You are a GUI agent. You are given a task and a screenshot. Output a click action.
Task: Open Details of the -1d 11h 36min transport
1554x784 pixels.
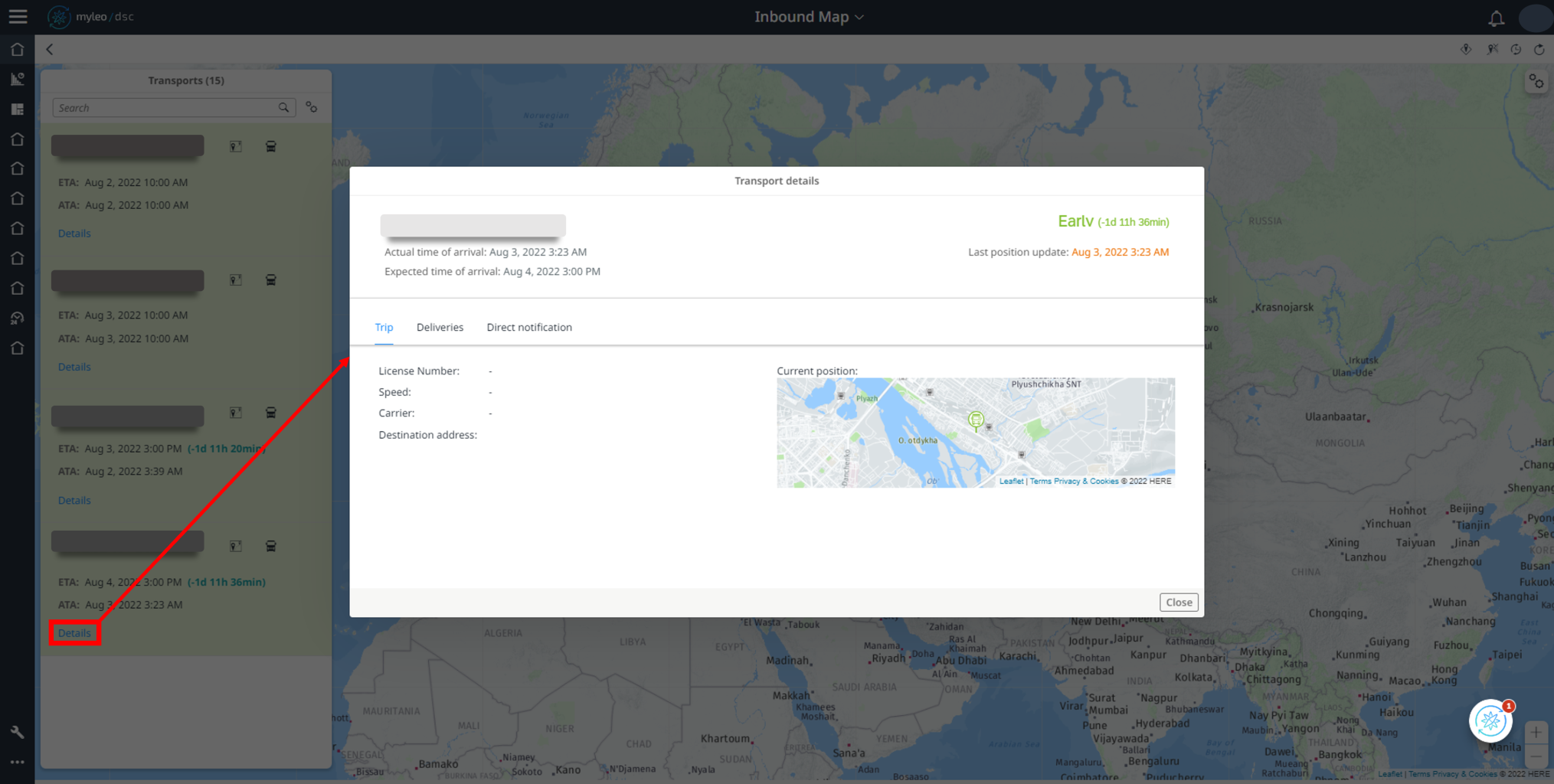point(74,633)
